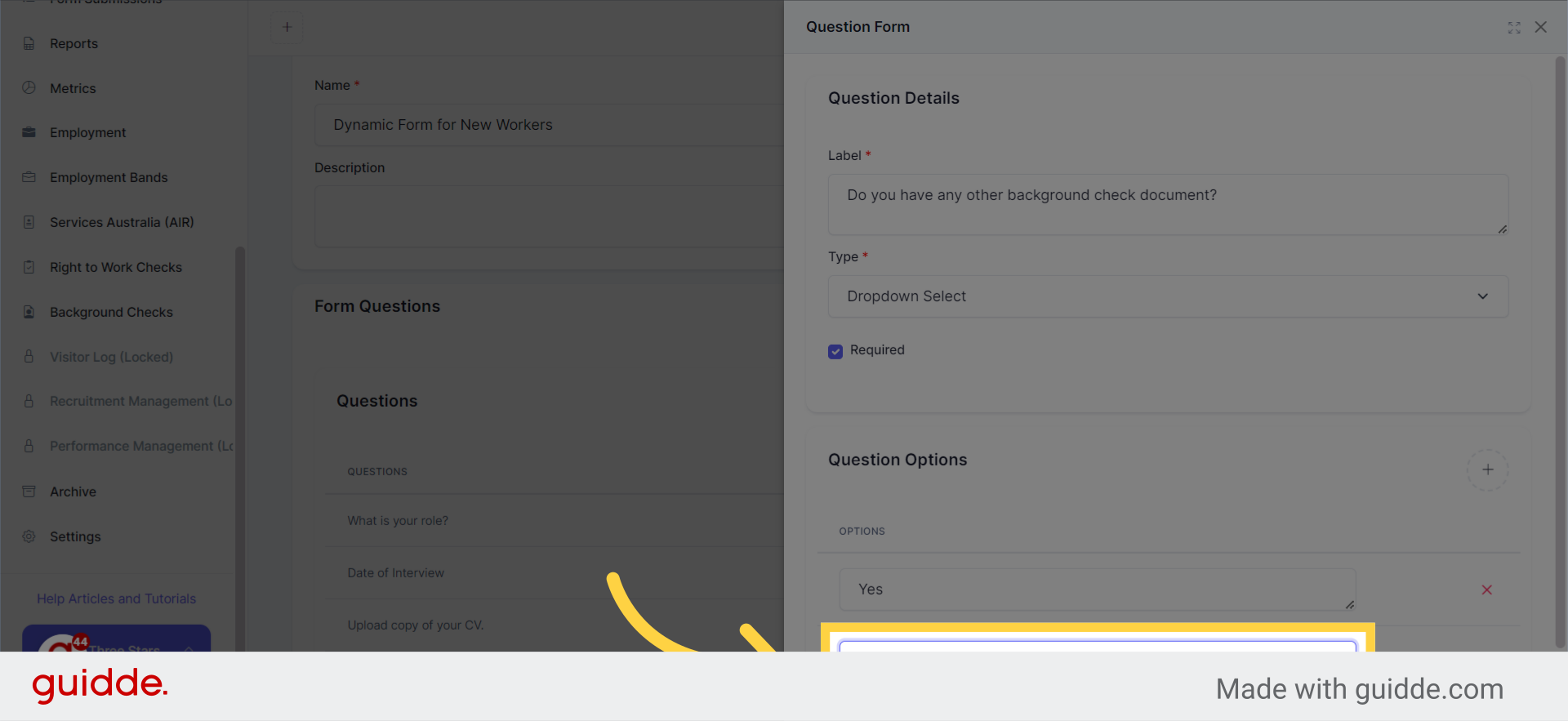Delete the Yes option with red X
The width and height of the screenshot is (1568, 721).
pyautogui.click(x=1486, y=590)
